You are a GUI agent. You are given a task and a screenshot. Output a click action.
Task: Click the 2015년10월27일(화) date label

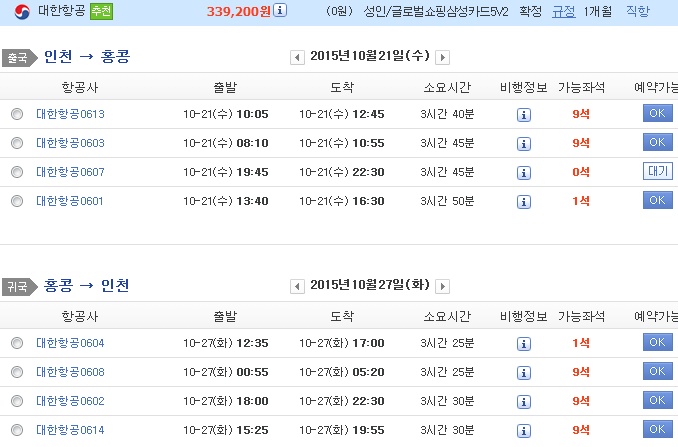click(x=370, y=285)
